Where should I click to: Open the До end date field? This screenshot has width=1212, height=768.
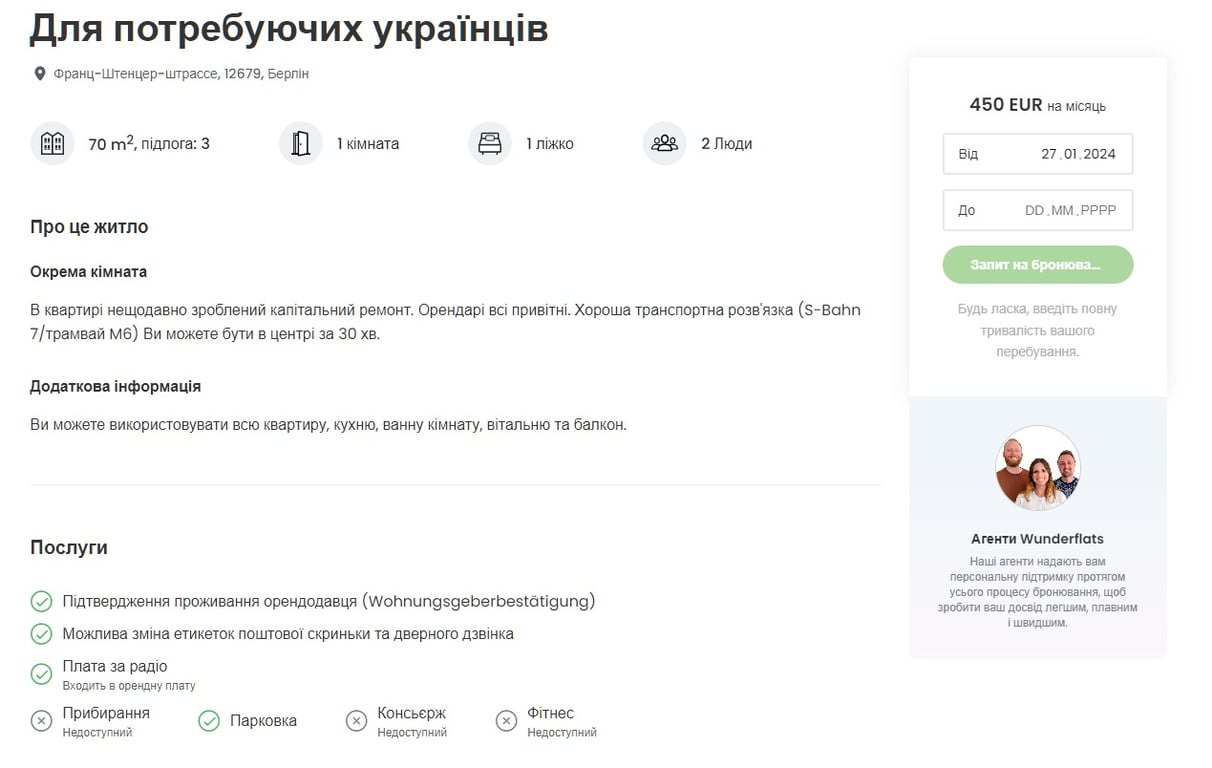1037,210
